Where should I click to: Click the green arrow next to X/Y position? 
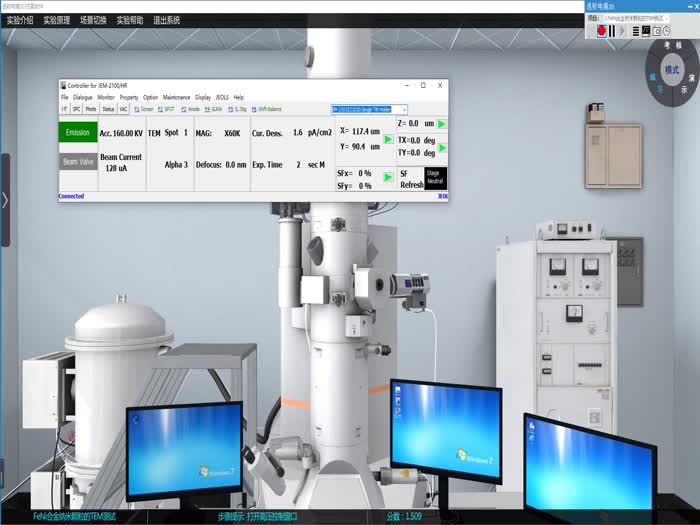click(x=388, y=139)
